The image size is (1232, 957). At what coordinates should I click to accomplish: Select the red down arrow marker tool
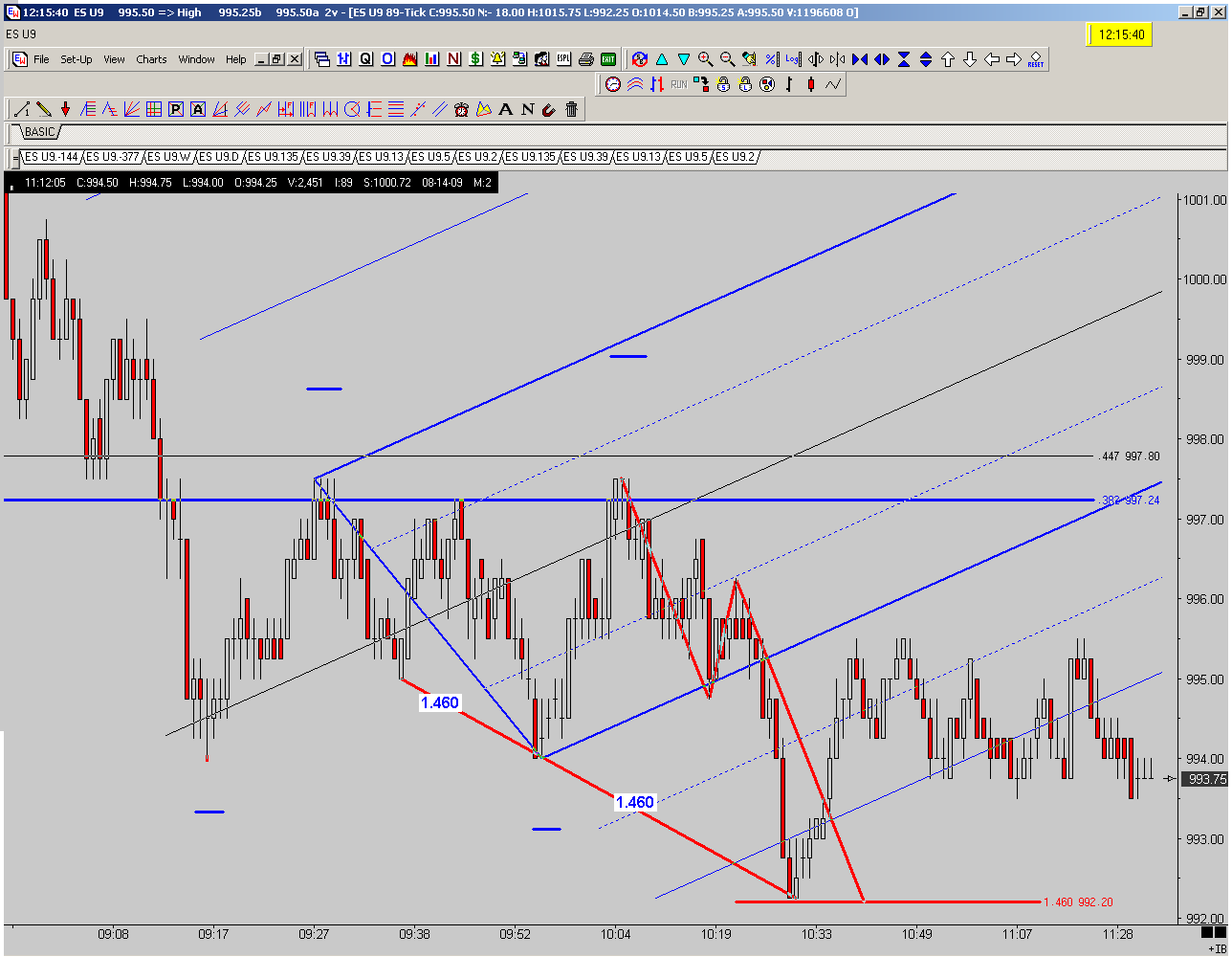65,109
